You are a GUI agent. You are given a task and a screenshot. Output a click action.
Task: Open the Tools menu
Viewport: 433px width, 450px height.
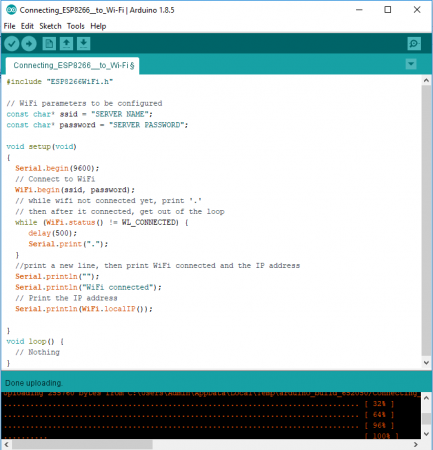76,26
